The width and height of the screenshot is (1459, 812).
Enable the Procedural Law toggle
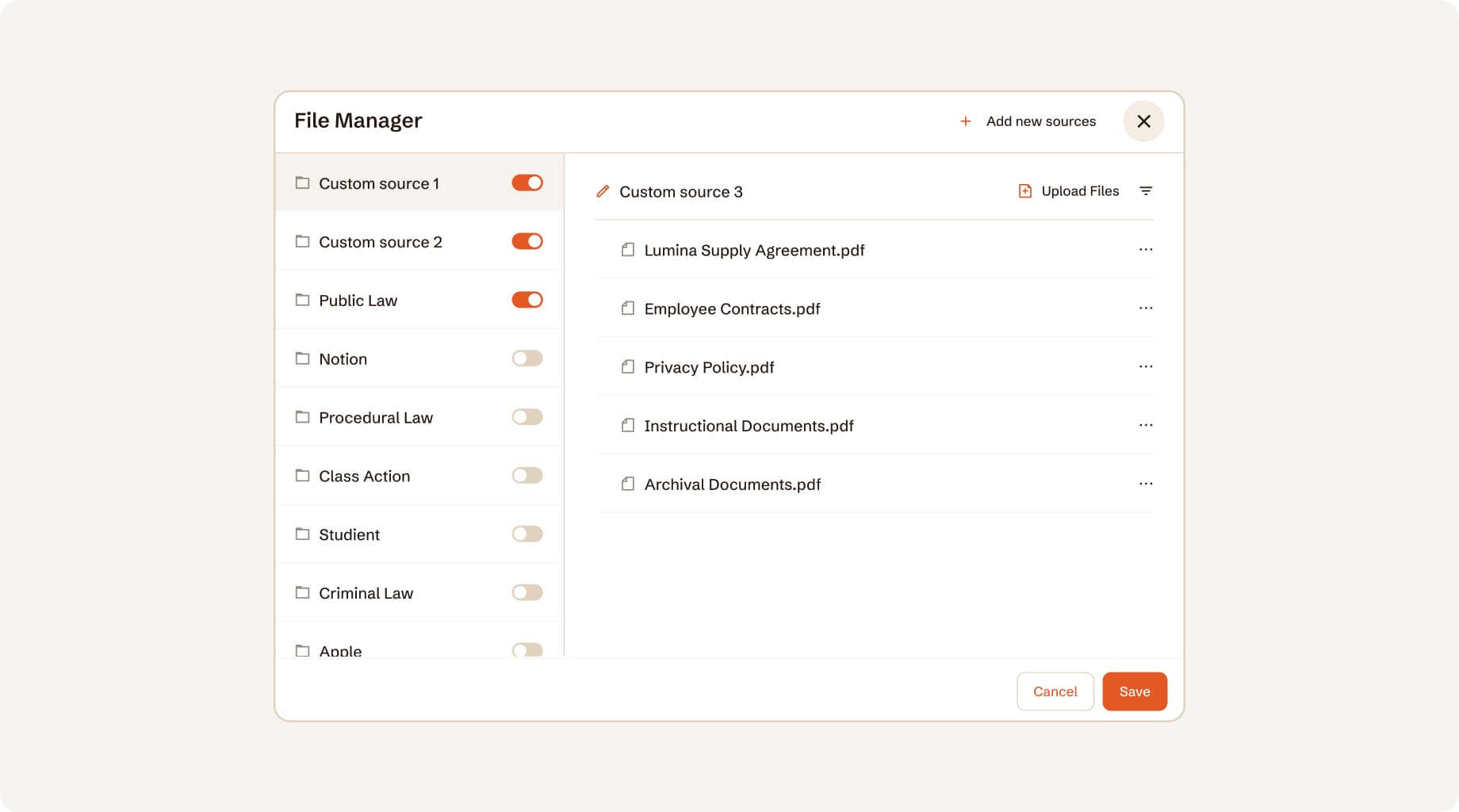click(527, 417)
